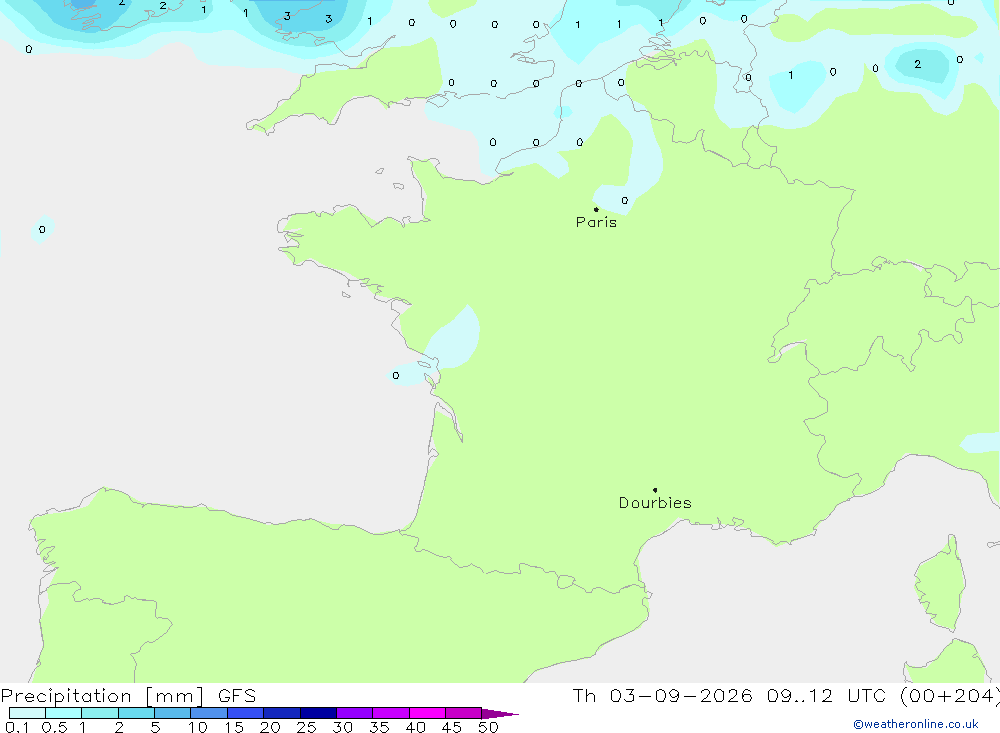Click the 30 legend scale label

(343, 727)
